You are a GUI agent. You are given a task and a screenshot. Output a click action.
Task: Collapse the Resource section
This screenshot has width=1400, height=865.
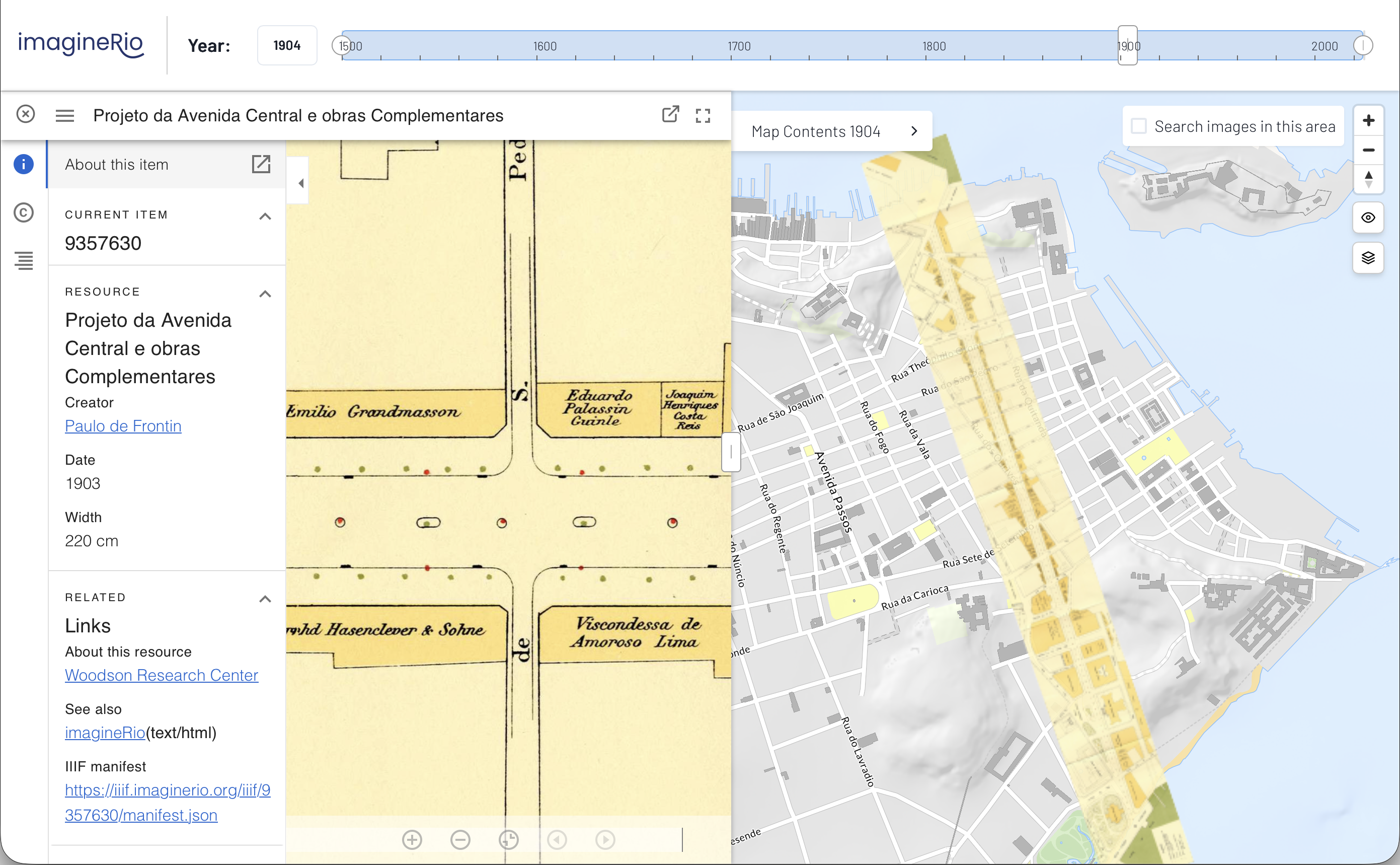pos(265,294)
